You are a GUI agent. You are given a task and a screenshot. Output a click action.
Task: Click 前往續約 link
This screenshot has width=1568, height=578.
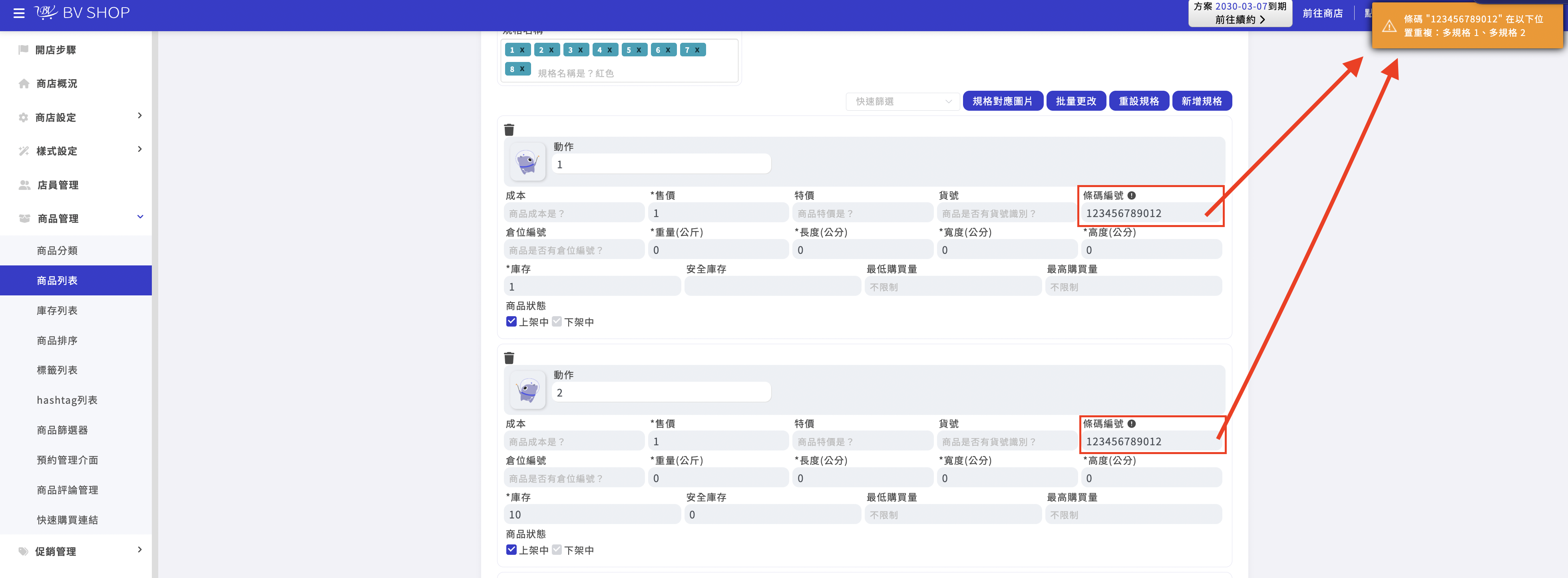click(1240, 20)
